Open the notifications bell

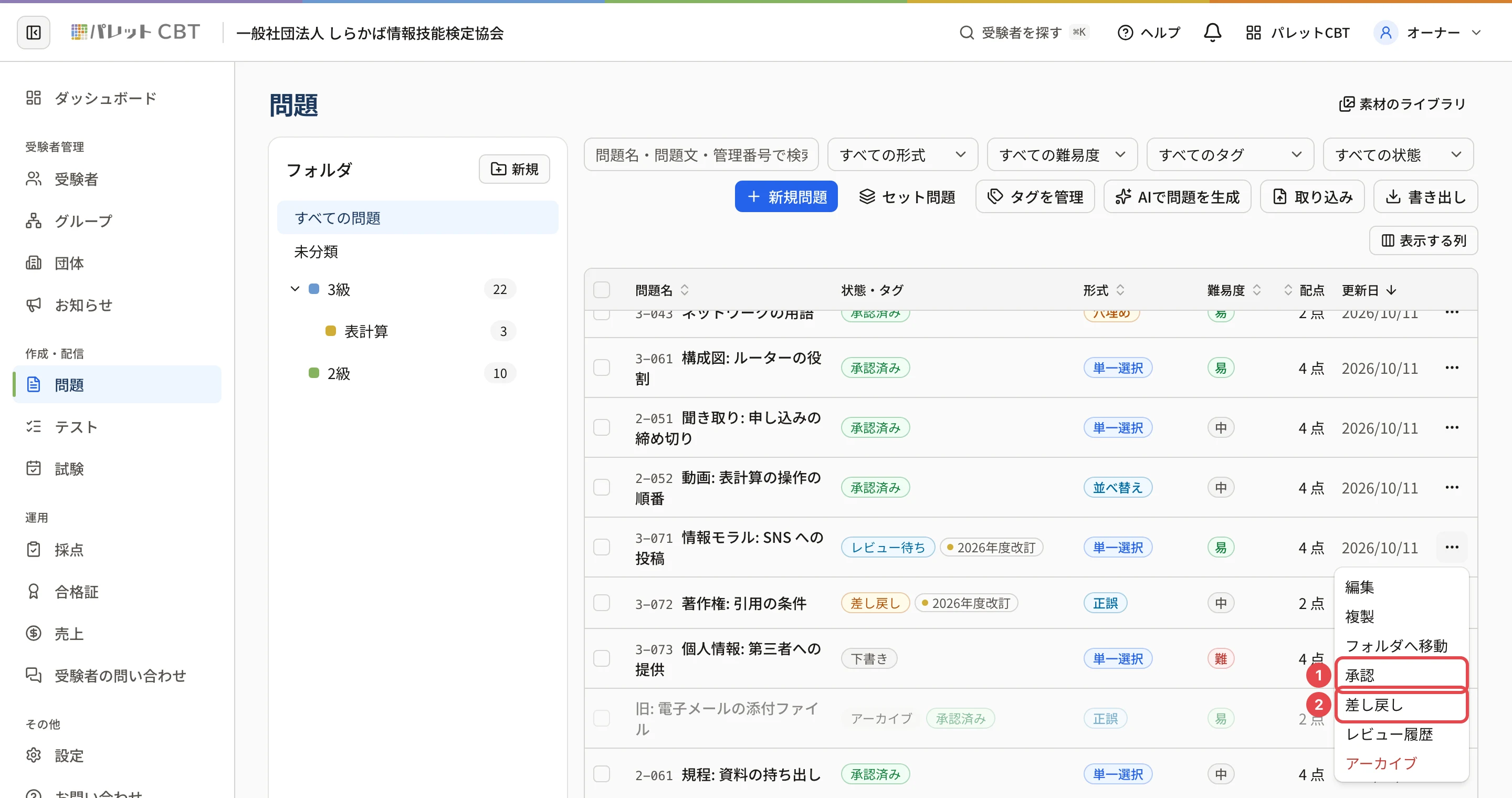pos(1212,32)
